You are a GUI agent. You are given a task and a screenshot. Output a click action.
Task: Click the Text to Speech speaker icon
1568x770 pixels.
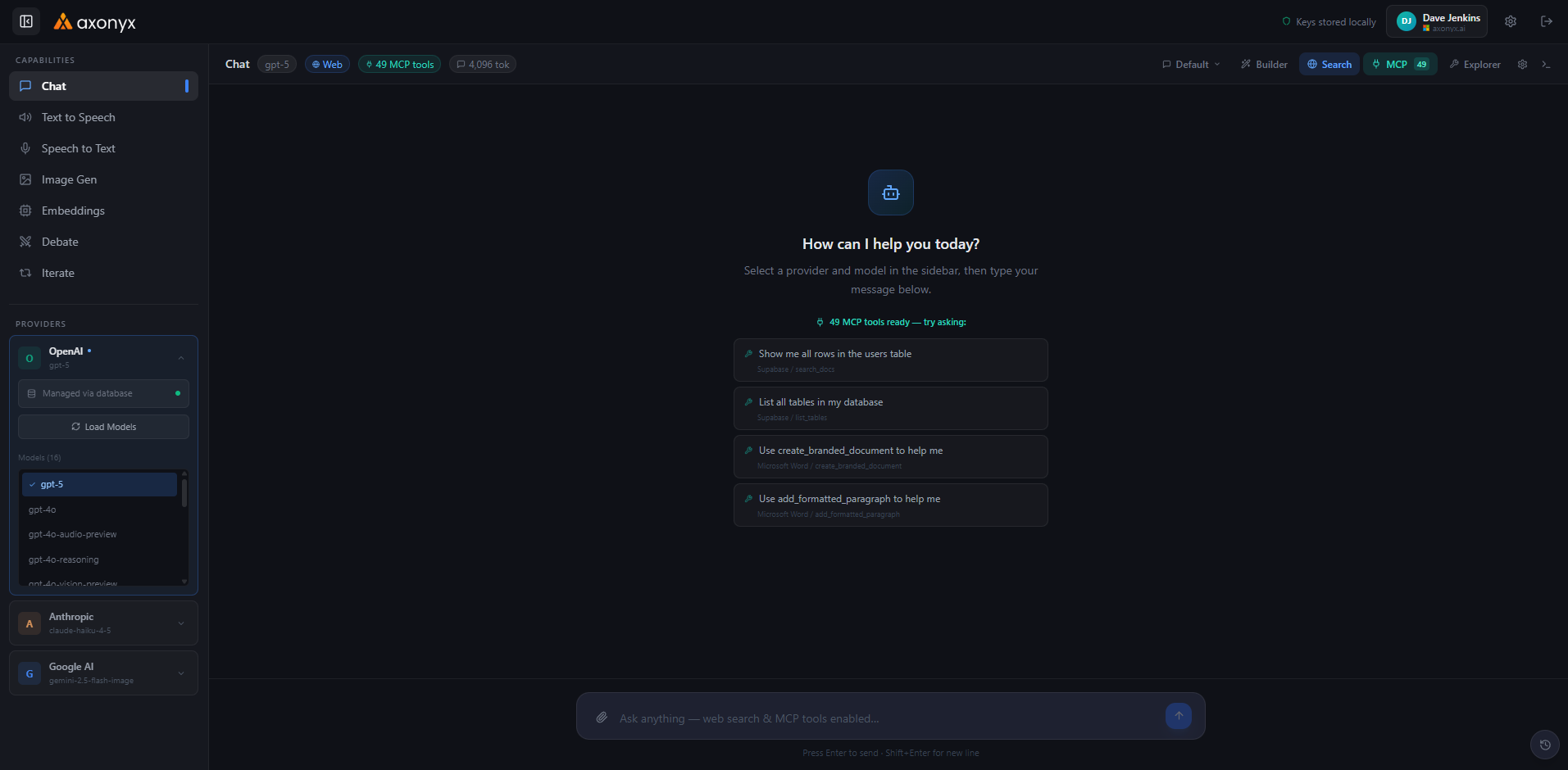25,117
